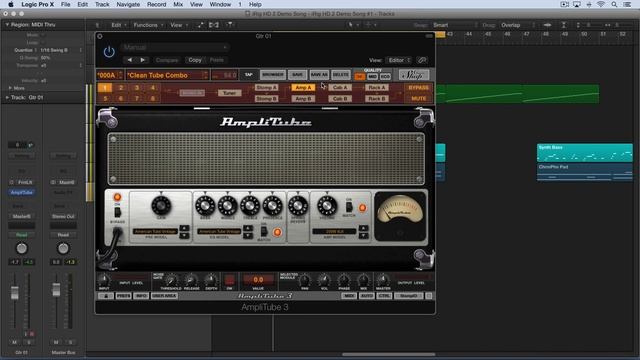
Task: Toggle the plugin power button
Action: point(109,52)
